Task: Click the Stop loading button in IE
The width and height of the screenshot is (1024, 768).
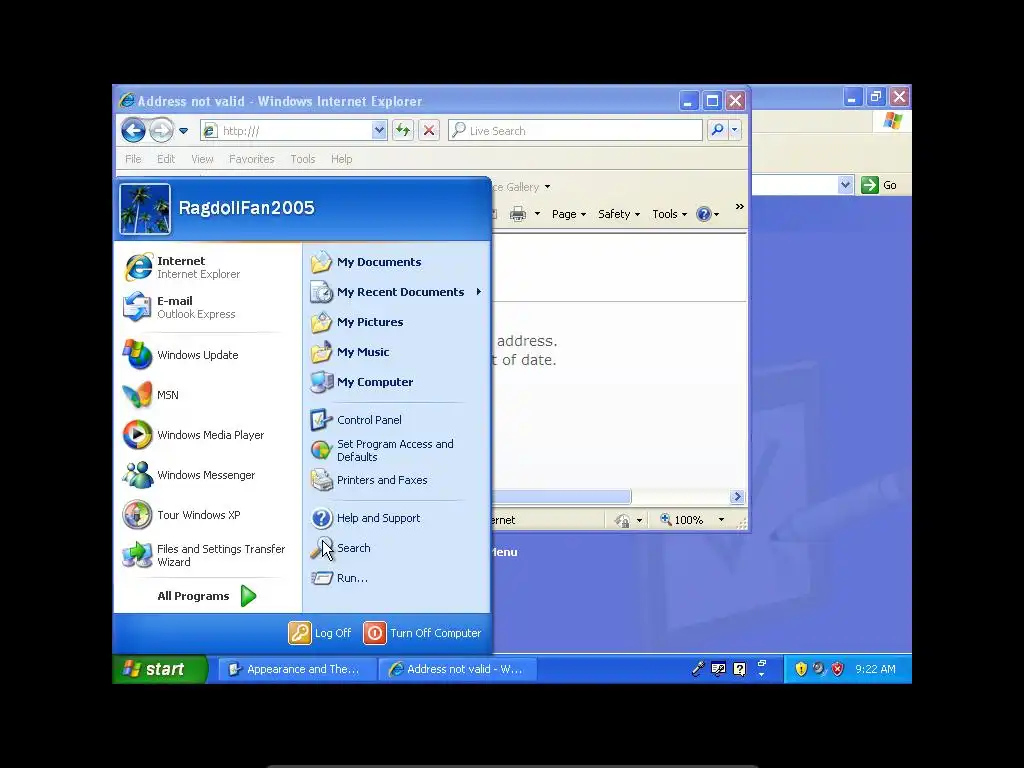Action: [x=429, y=131]
